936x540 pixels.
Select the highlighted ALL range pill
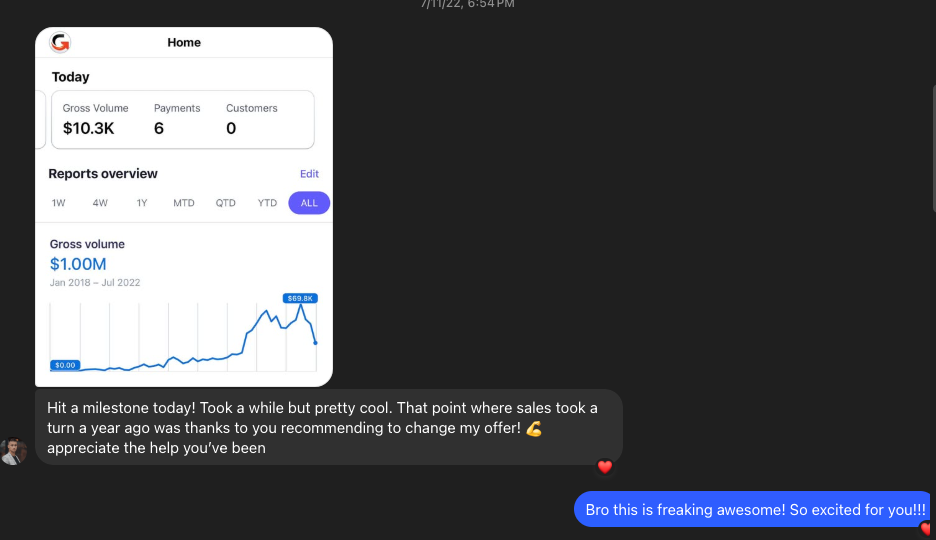309,203
